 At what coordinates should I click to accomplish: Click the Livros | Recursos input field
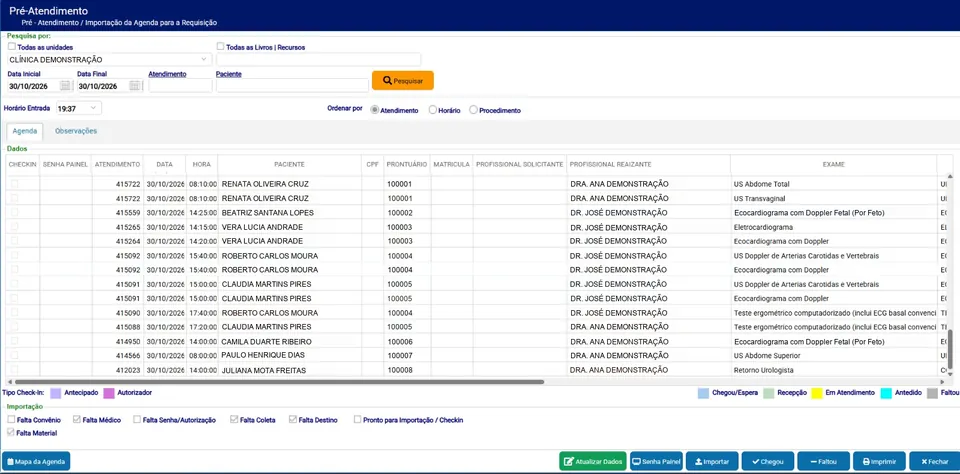click(318, 59)
